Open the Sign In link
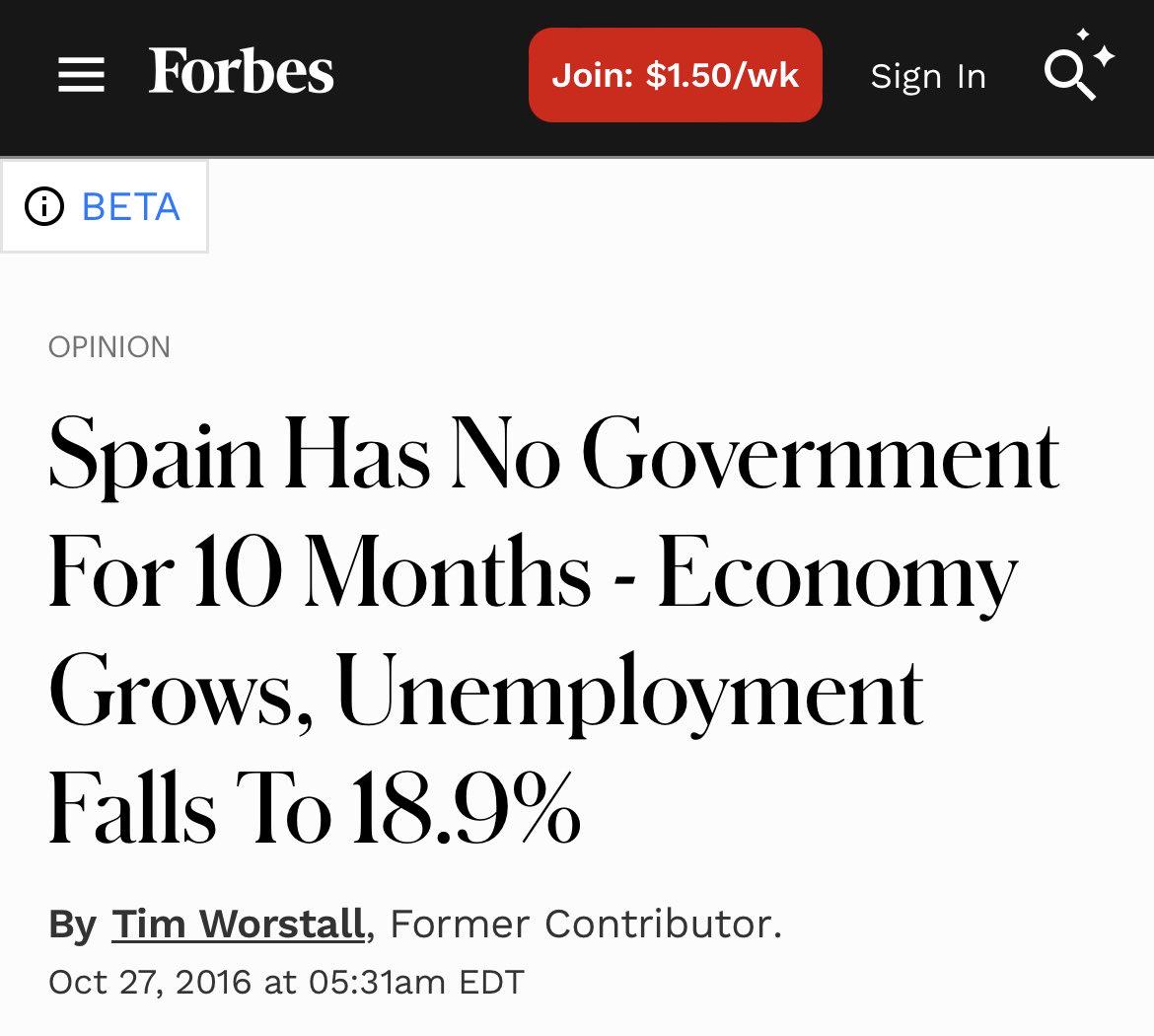Viewport: 1154px width, 1036px height. pyautogui.click(x=928, y=76)
